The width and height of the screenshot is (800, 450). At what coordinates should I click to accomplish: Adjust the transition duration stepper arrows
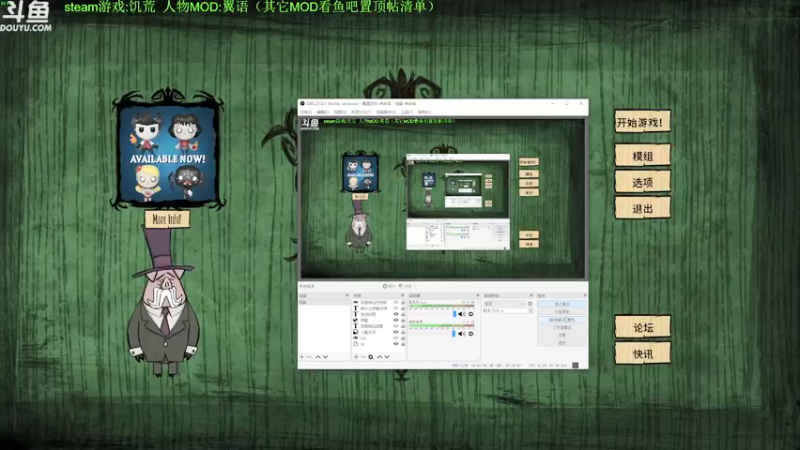click(x=531, y=310)
